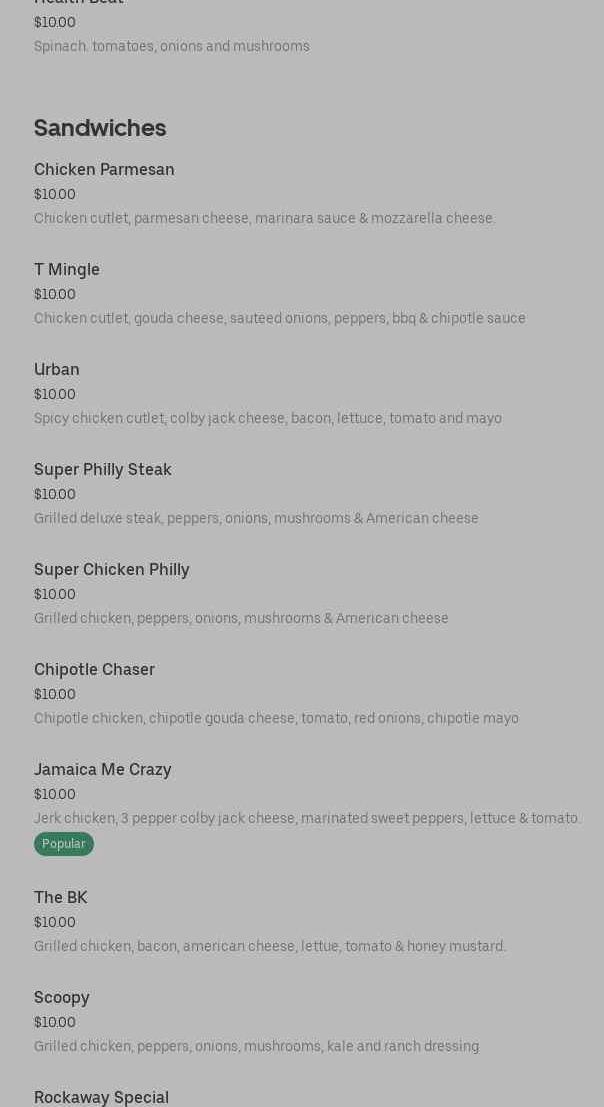The height and width of the screenshot is (1107, 604).
Task: Click the Sandwiches section heading
Action: point(100,128)
